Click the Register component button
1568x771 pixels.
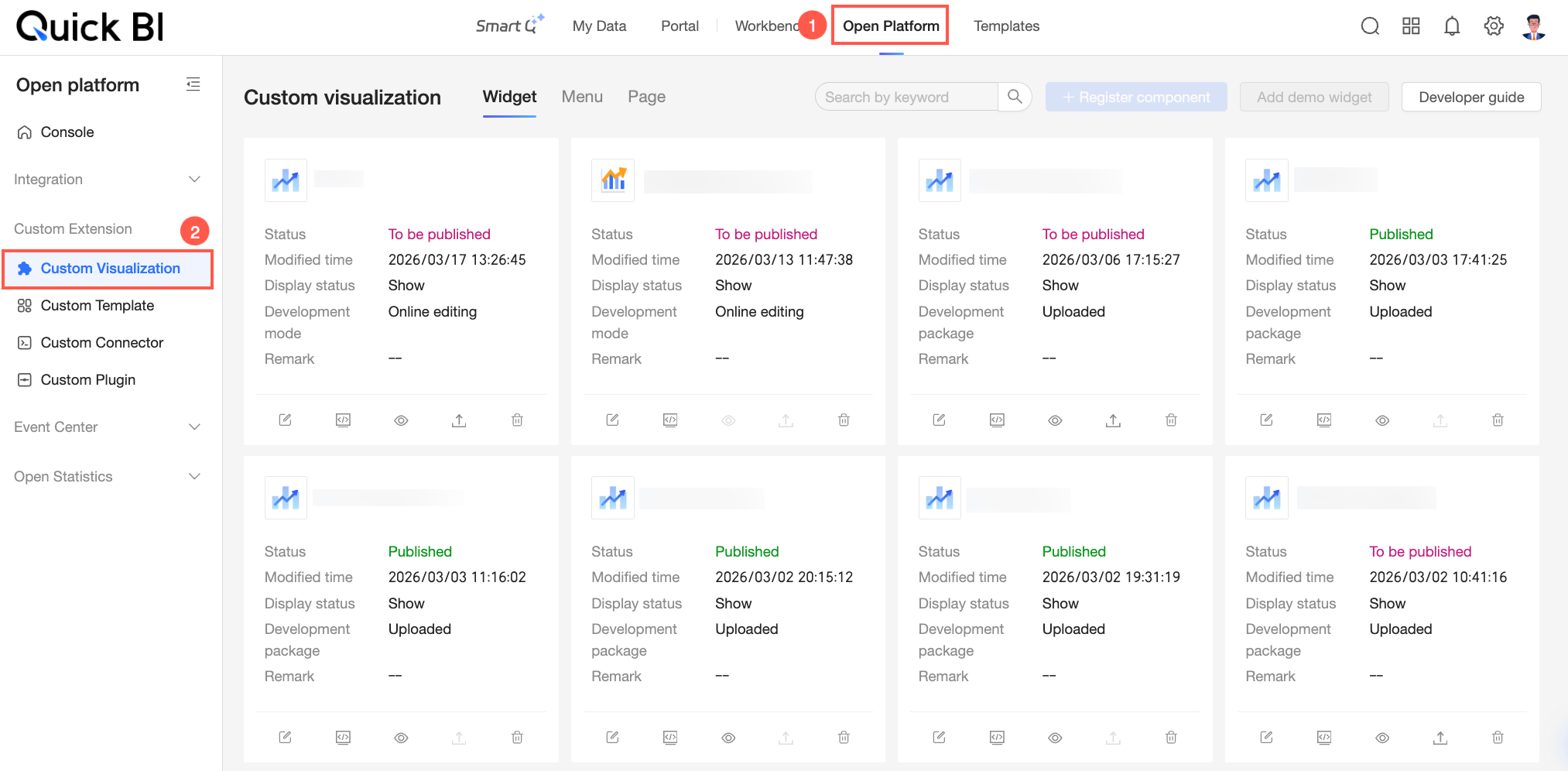point(1136,97)
